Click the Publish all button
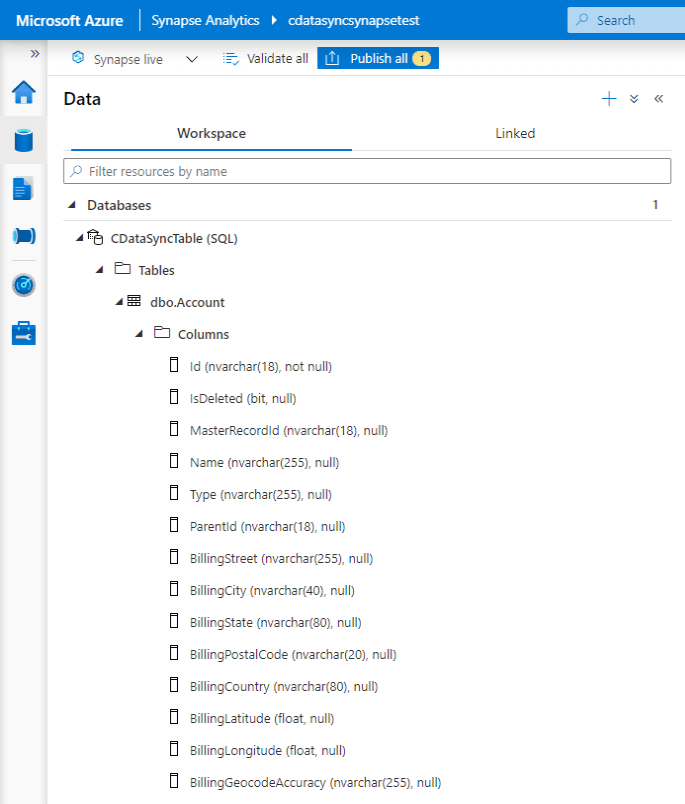Viewport: 685px width, 804px height. pyautogui.click(x=378, y=59)
